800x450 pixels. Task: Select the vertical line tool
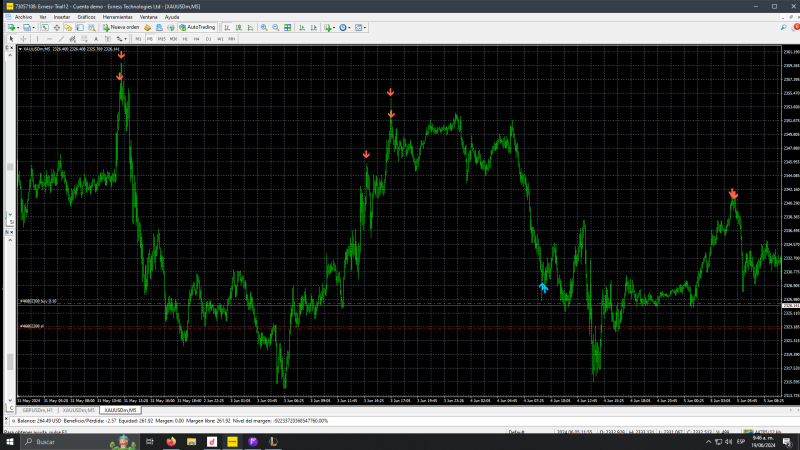[37, 39]
